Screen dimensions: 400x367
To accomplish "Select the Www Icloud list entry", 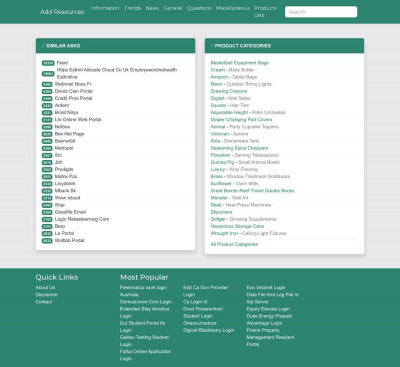I will (x=67, y=198).
